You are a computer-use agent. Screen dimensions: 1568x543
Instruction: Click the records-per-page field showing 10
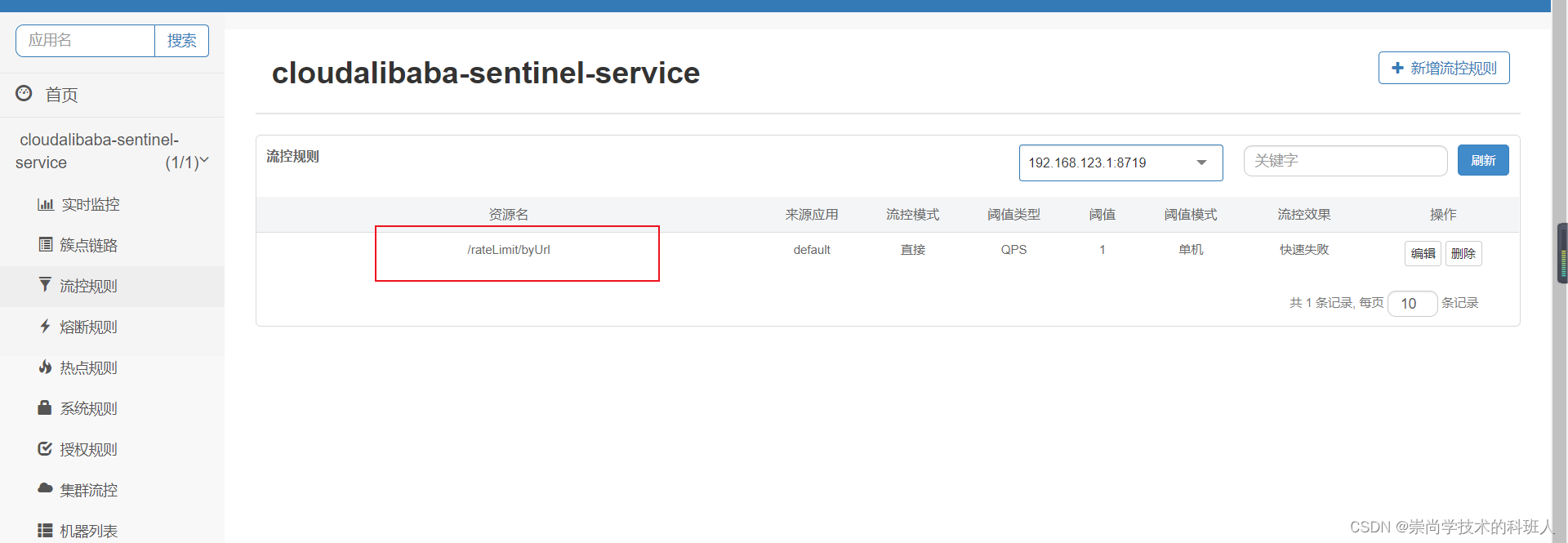[1412, 303]
